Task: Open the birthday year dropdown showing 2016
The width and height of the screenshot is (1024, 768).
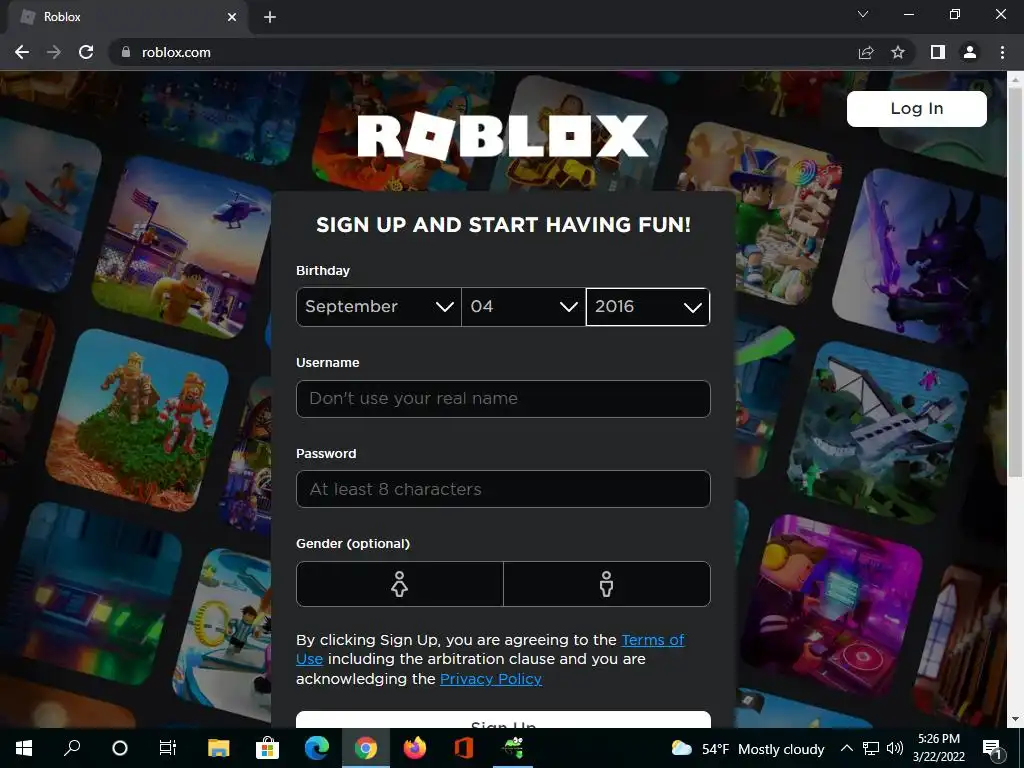Action: (x=648, y=307)
